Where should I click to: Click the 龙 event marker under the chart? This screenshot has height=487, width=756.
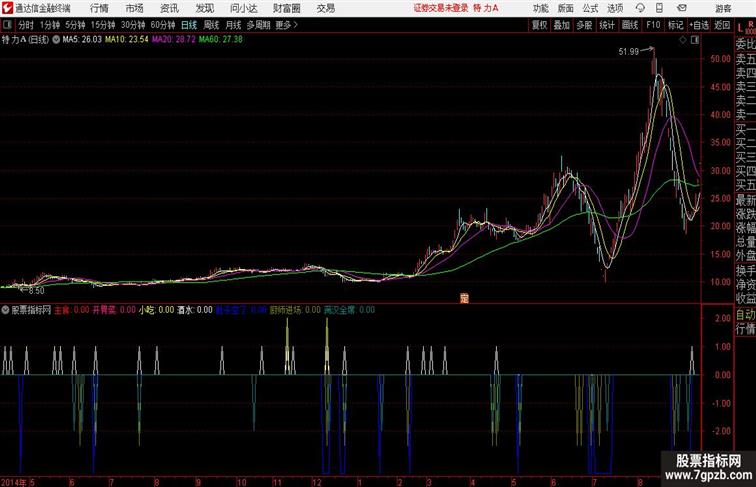(x=464, y=298)
